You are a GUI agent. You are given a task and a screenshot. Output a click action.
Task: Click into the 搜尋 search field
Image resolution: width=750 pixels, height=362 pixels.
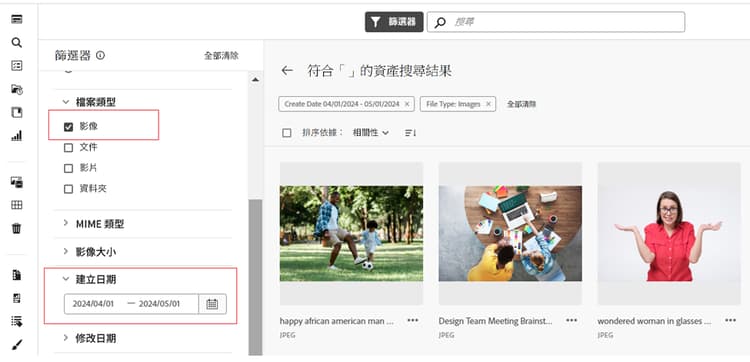pos(556,22)
